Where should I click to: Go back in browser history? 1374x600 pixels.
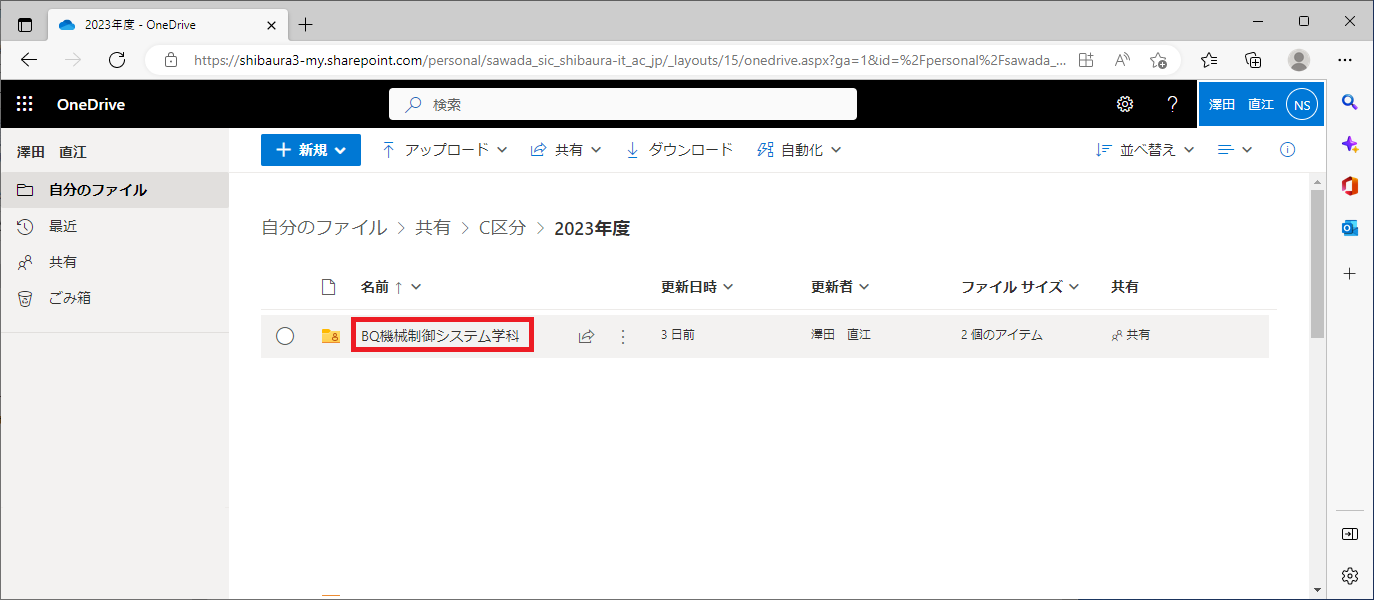click(29, 60)
